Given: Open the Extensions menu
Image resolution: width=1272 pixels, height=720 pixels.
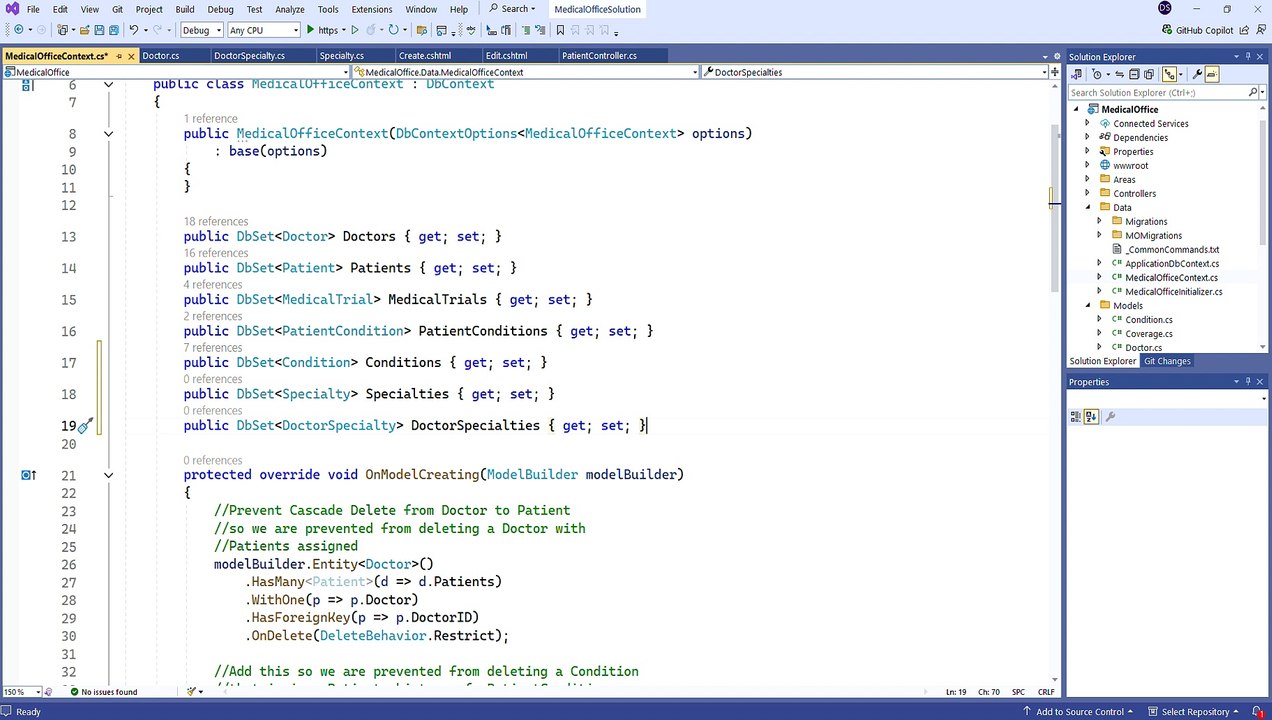Looking at the screenshot, I should point(372,9).
